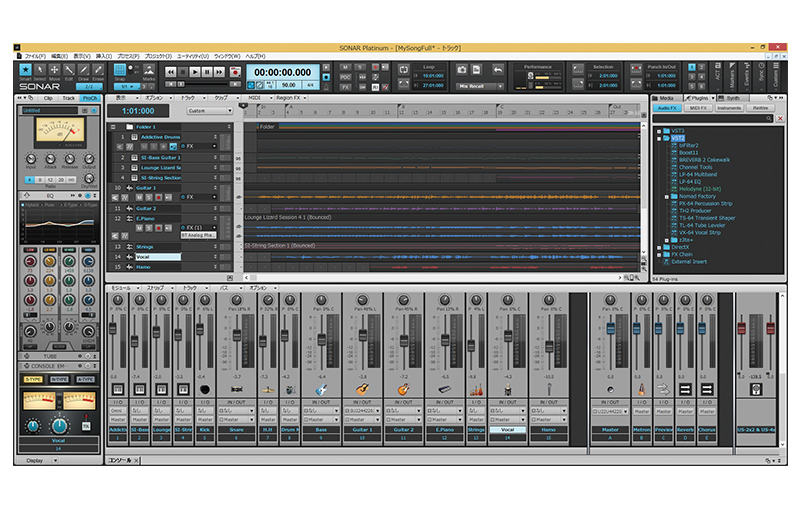Select screenset 4
This screenshot has height=506, width=799.
tap(701, 77)
